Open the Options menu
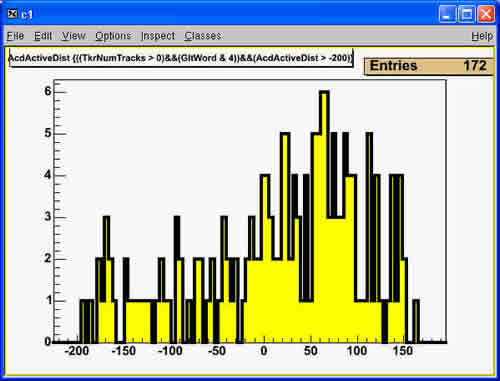 pos(113,36)
